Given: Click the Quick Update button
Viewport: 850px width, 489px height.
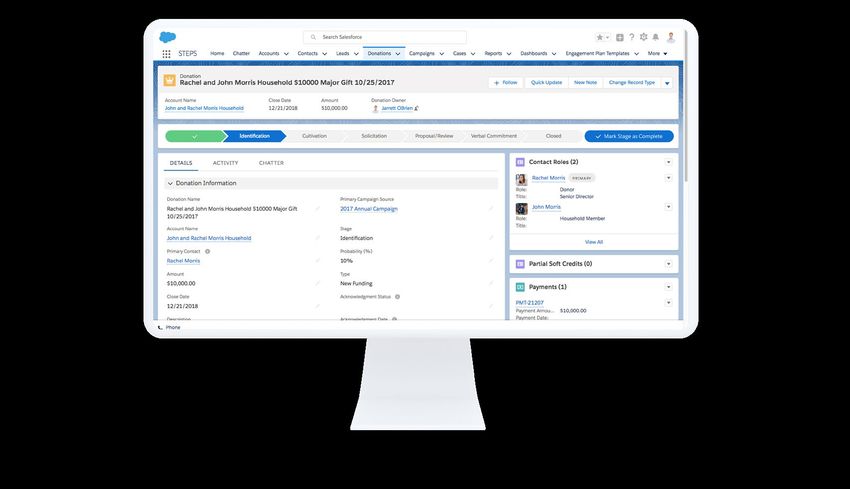Looking at the screenshot, I should (x=546, y=83).
